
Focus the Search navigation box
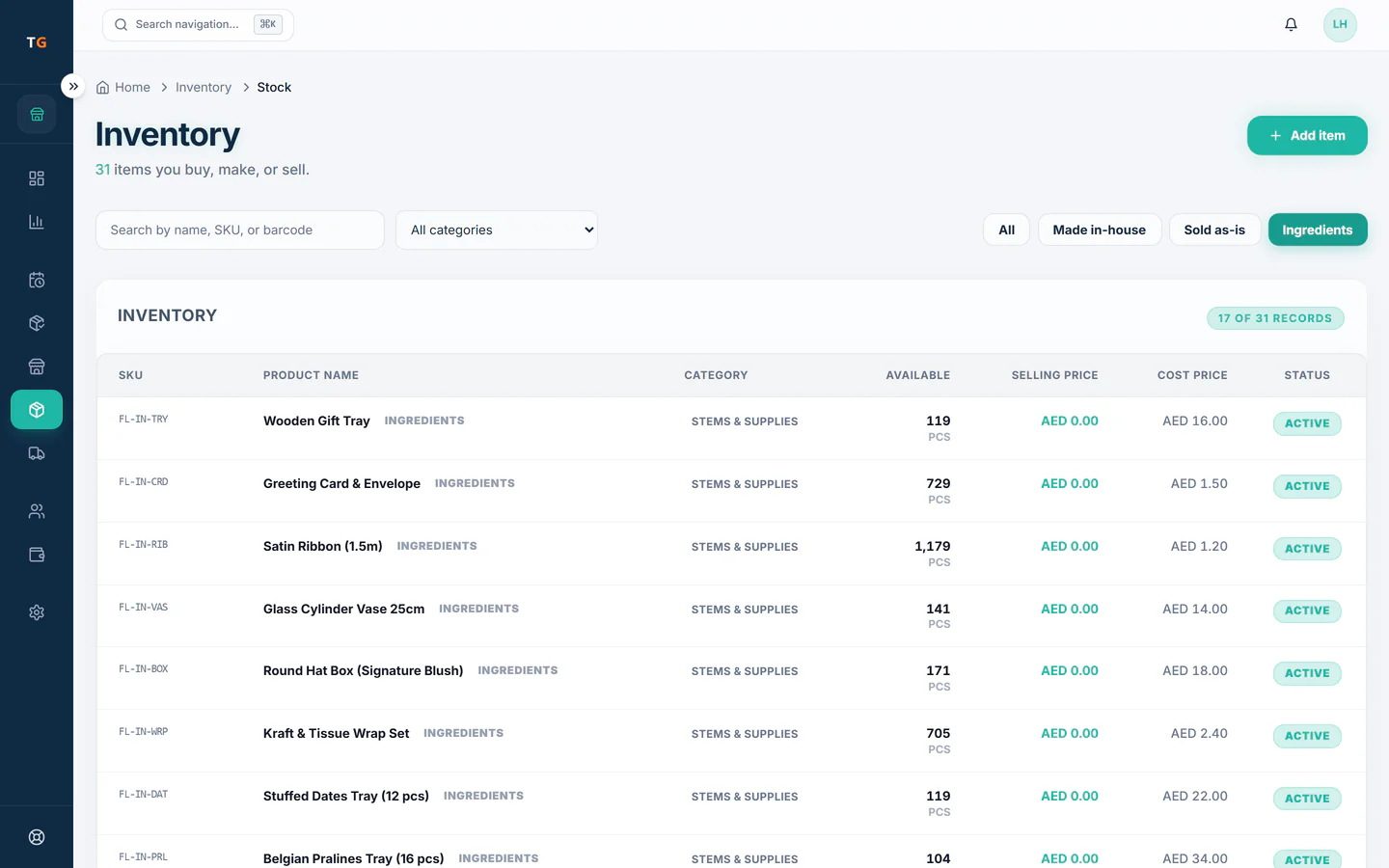(198, 25)
